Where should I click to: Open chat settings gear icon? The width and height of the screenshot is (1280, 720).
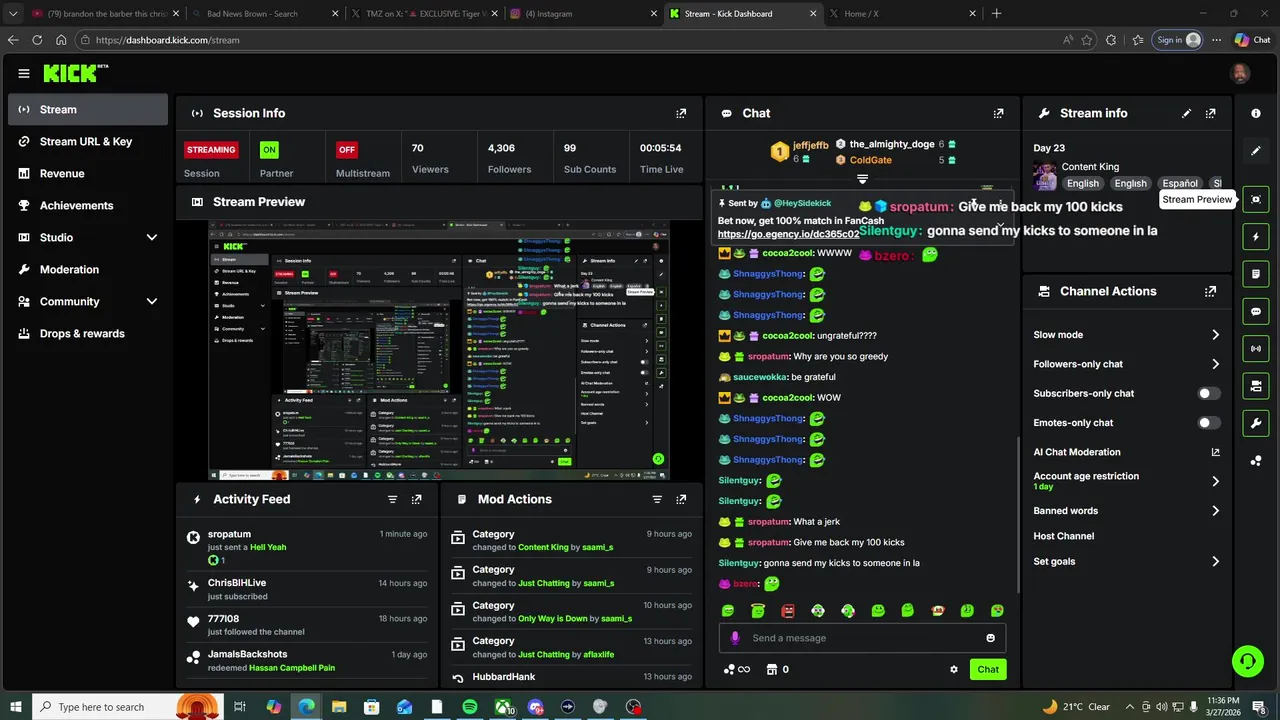coord(954,669)
